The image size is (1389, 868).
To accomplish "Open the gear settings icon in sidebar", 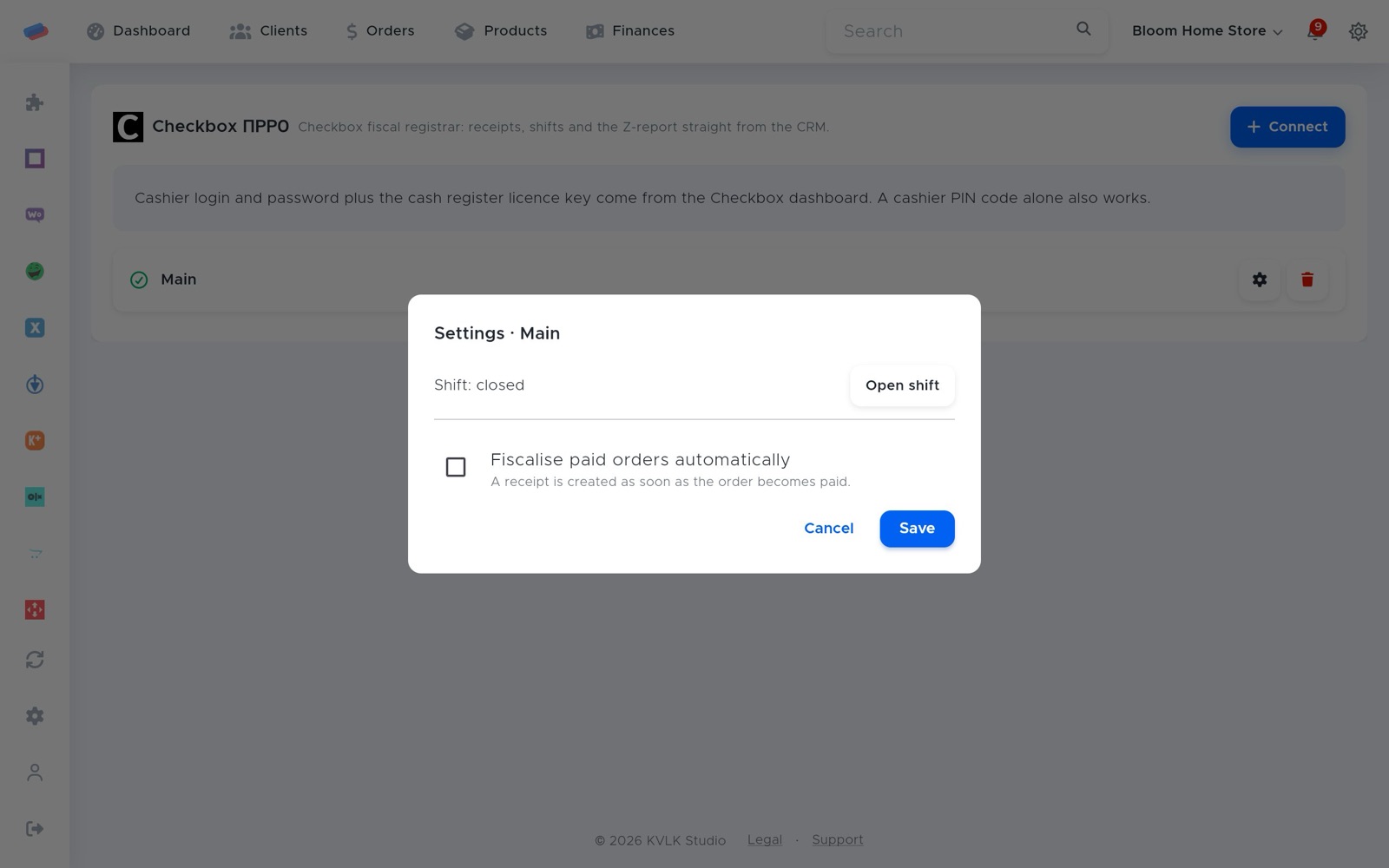I will coord(35,716).
